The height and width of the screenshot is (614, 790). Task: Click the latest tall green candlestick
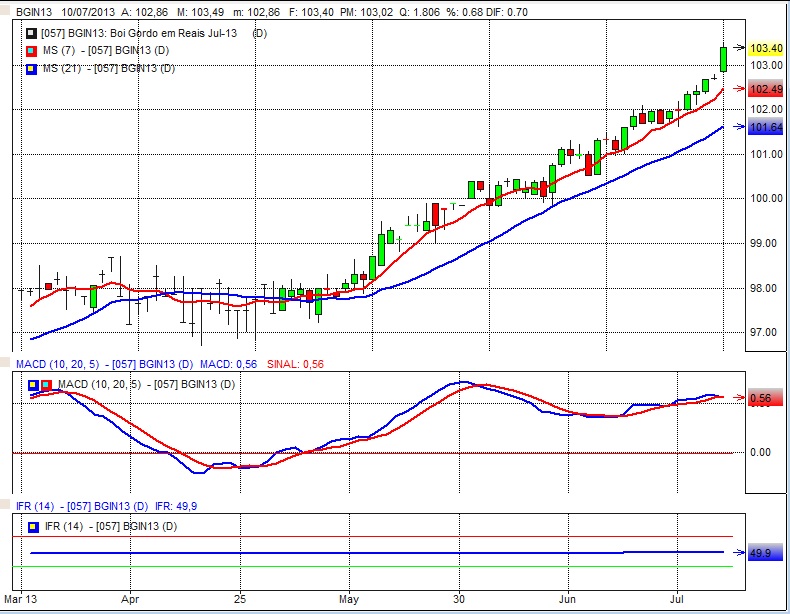pos(723,59)
